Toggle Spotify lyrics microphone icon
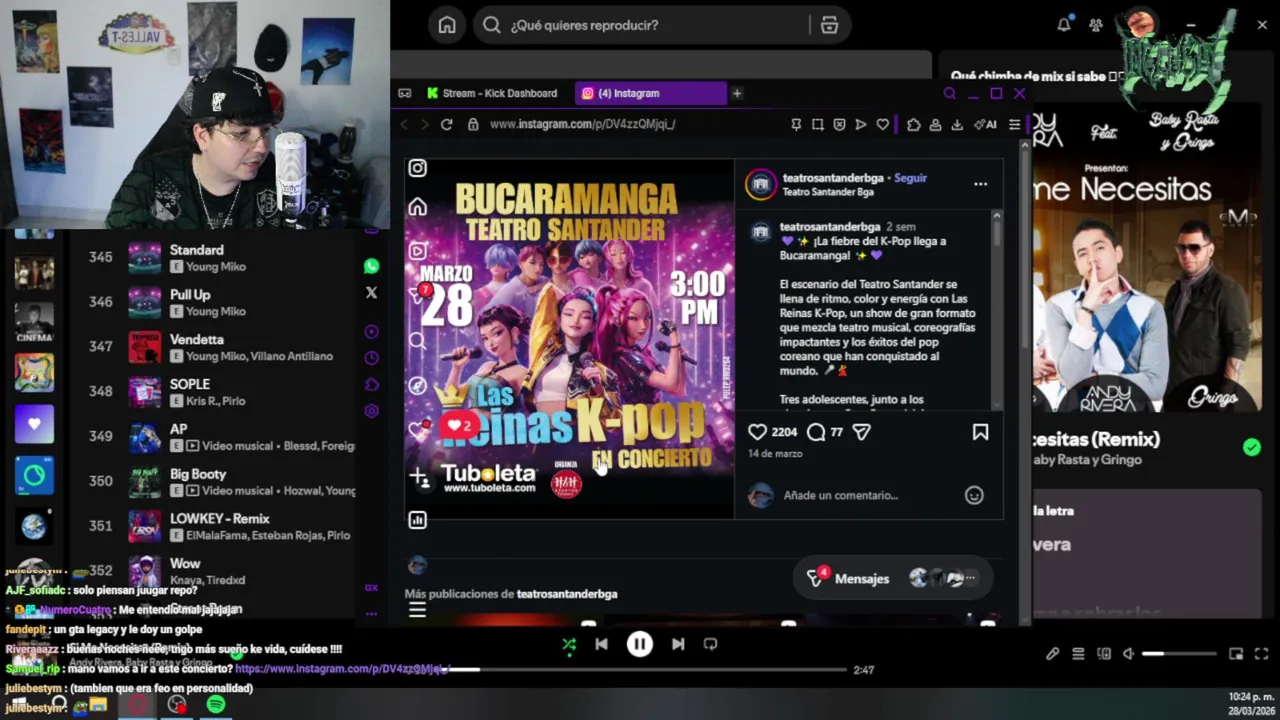The width and height of the screenshot is (1280, 720). tap(1052, 654)
